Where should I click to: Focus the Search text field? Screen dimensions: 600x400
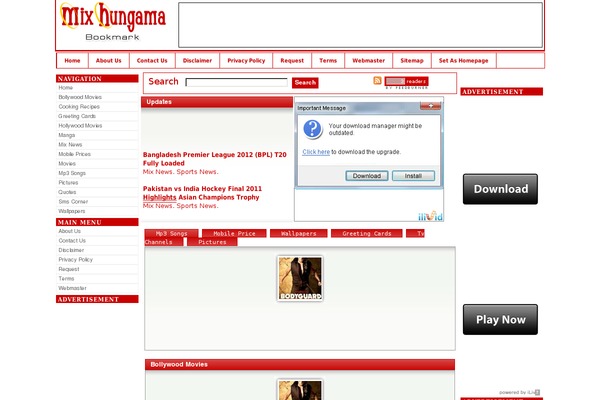pos(236,82)
